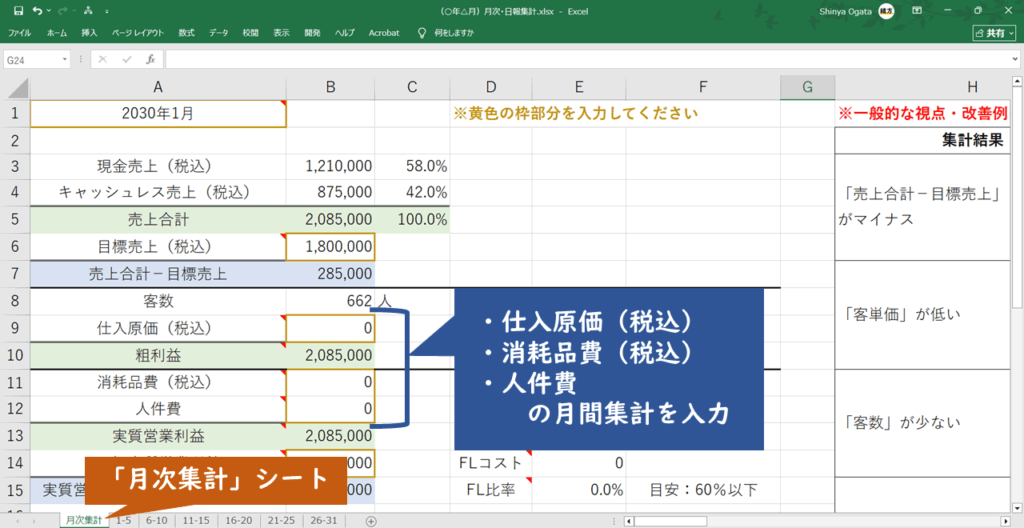Click the Insert Function fx icon
The image size is (1024, 528).
click(x=150, y=60)
